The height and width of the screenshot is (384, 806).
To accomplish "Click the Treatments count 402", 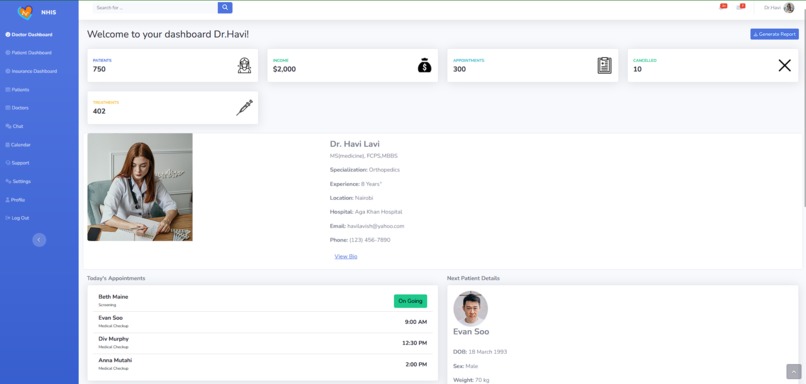I will tap(99, 112).
